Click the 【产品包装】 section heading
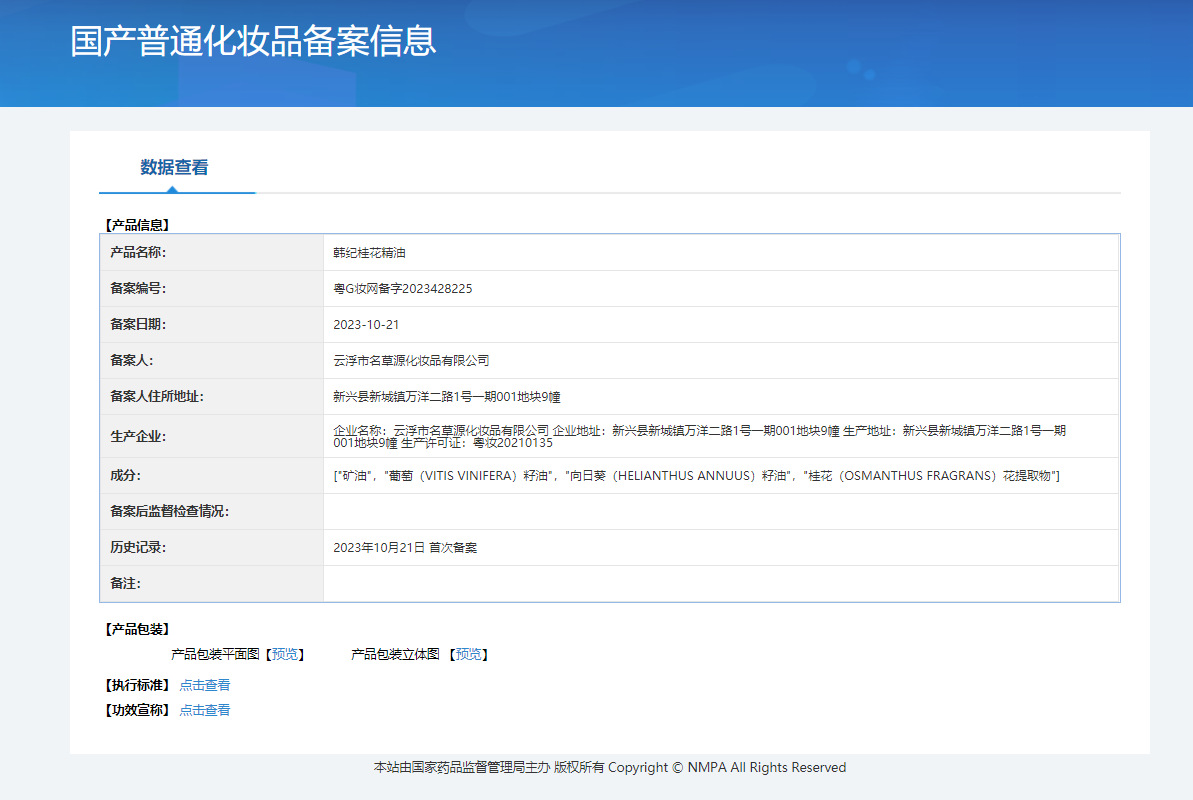1193x800 pixels. [137, 630]
